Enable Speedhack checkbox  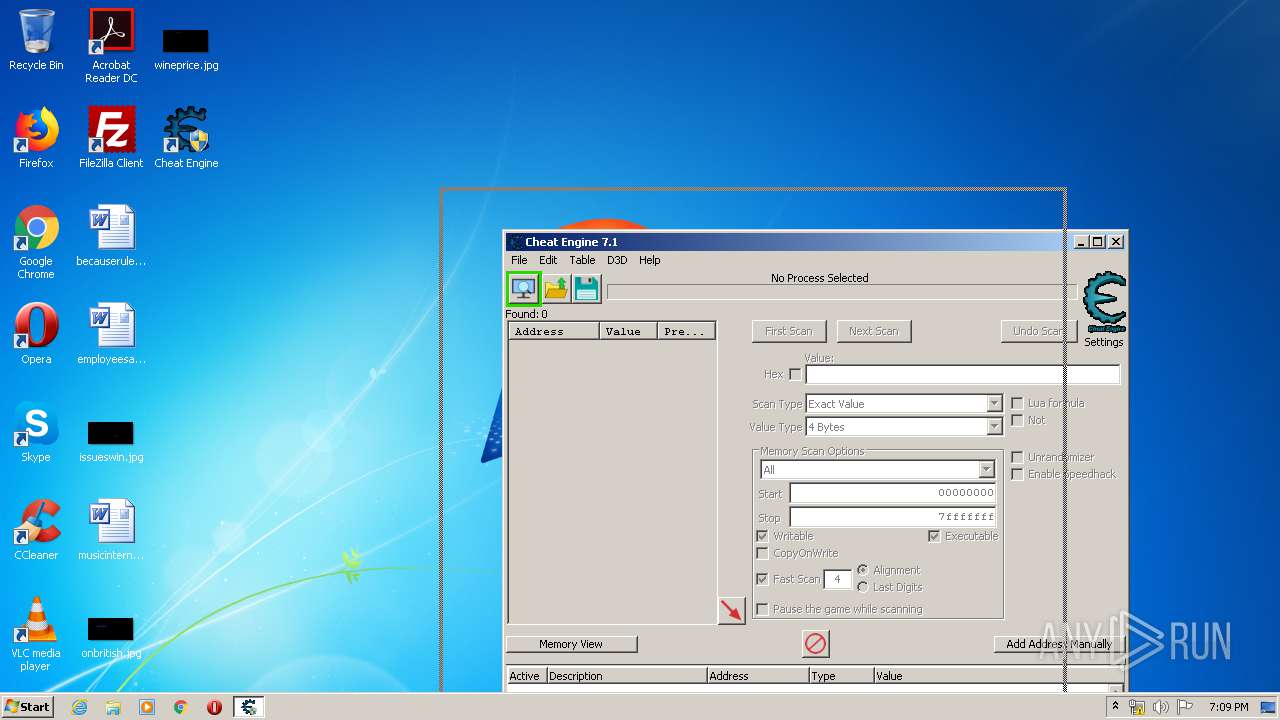[x=1017, y=474]
